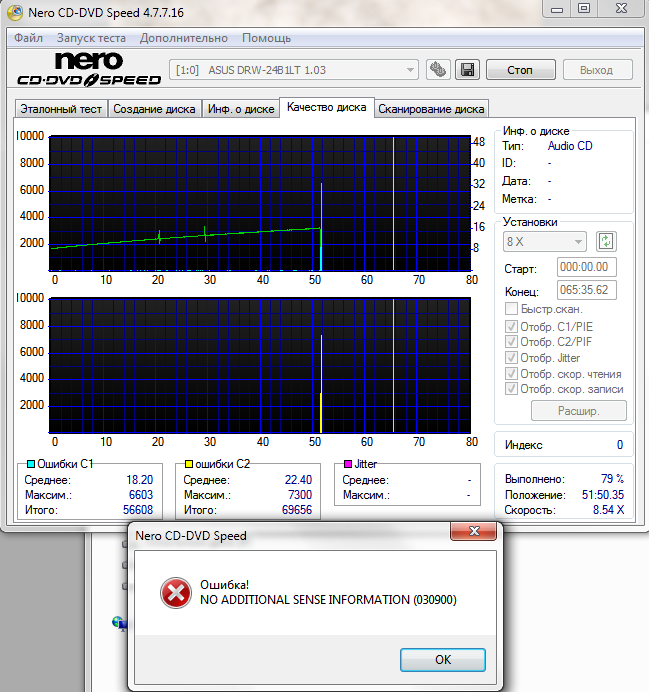Viewport: 649px width, 692px height.
Task: Toggle the Отобр. Jitter checkbox
Action: click(x=511, y=357)
